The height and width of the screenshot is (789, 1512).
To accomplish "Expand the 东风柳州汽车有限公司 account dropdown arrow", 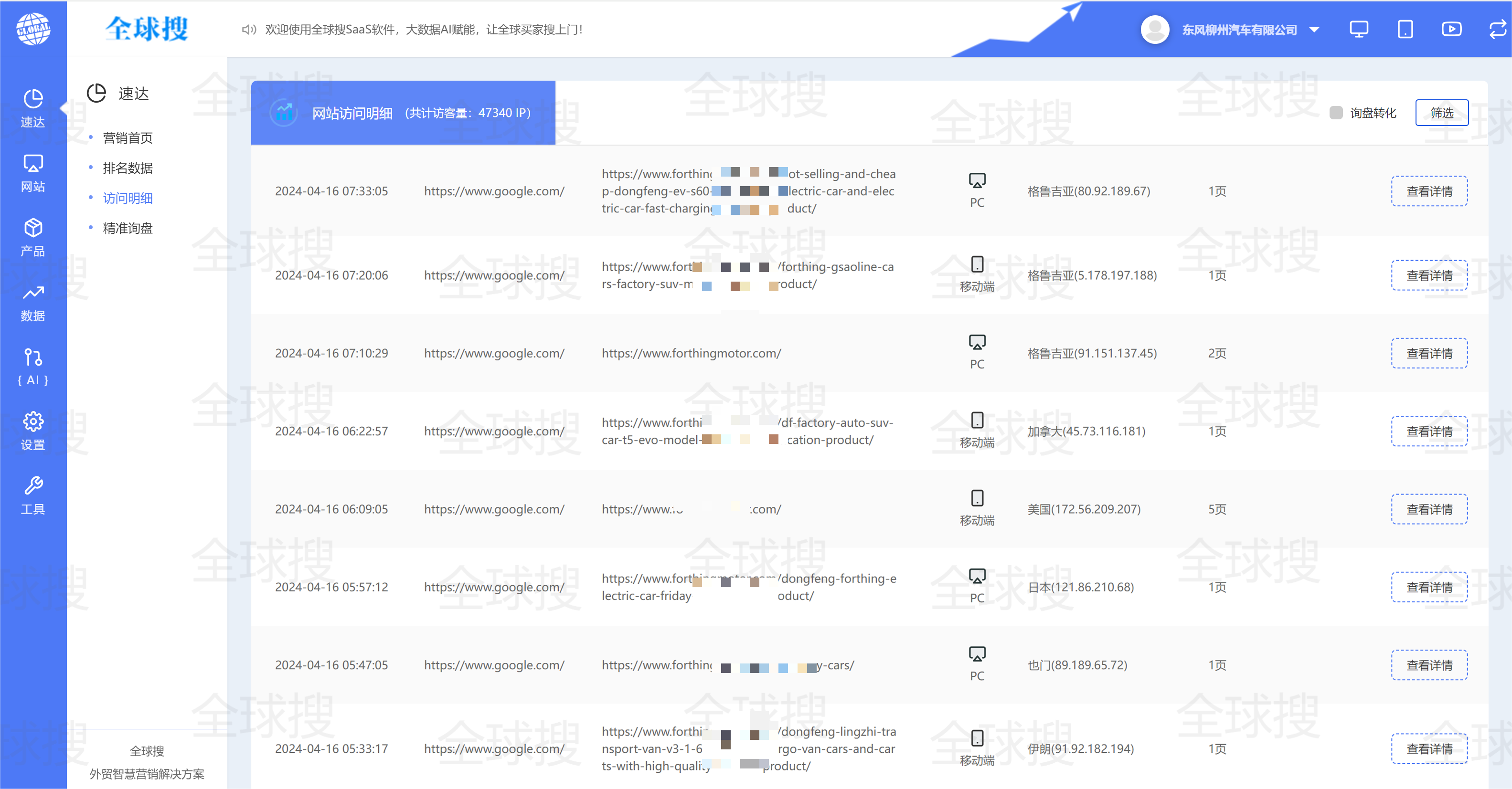I will coord(1314,30).
